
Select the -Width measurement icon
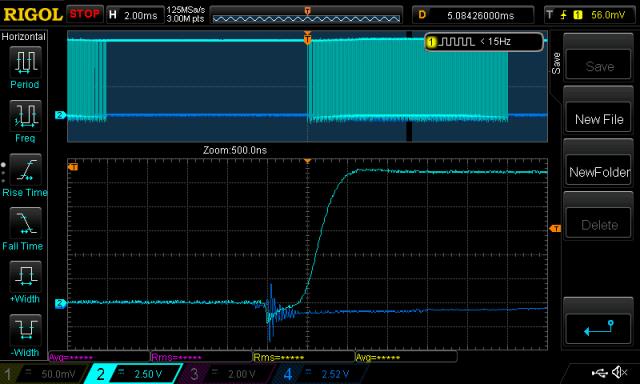click(25, 330)
